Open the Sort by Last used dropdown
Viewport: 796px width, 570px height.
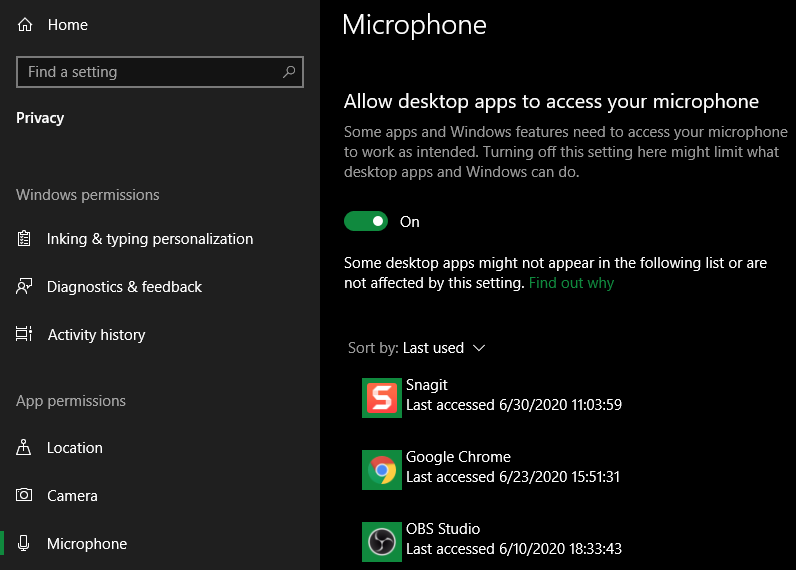pyautogui.click(x=443, y=348)
